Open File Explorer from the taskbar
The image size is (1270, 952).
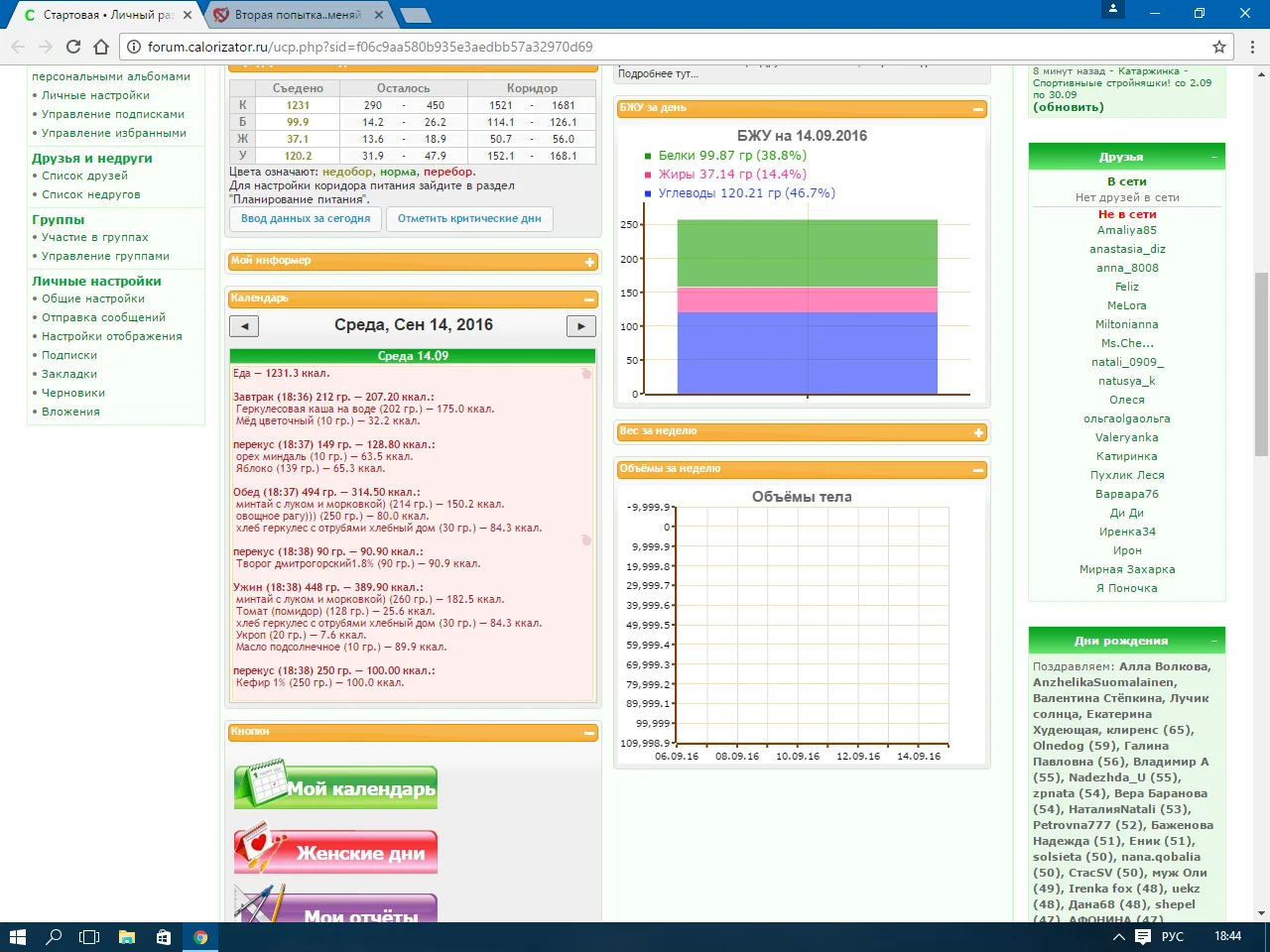coord(127,937)
